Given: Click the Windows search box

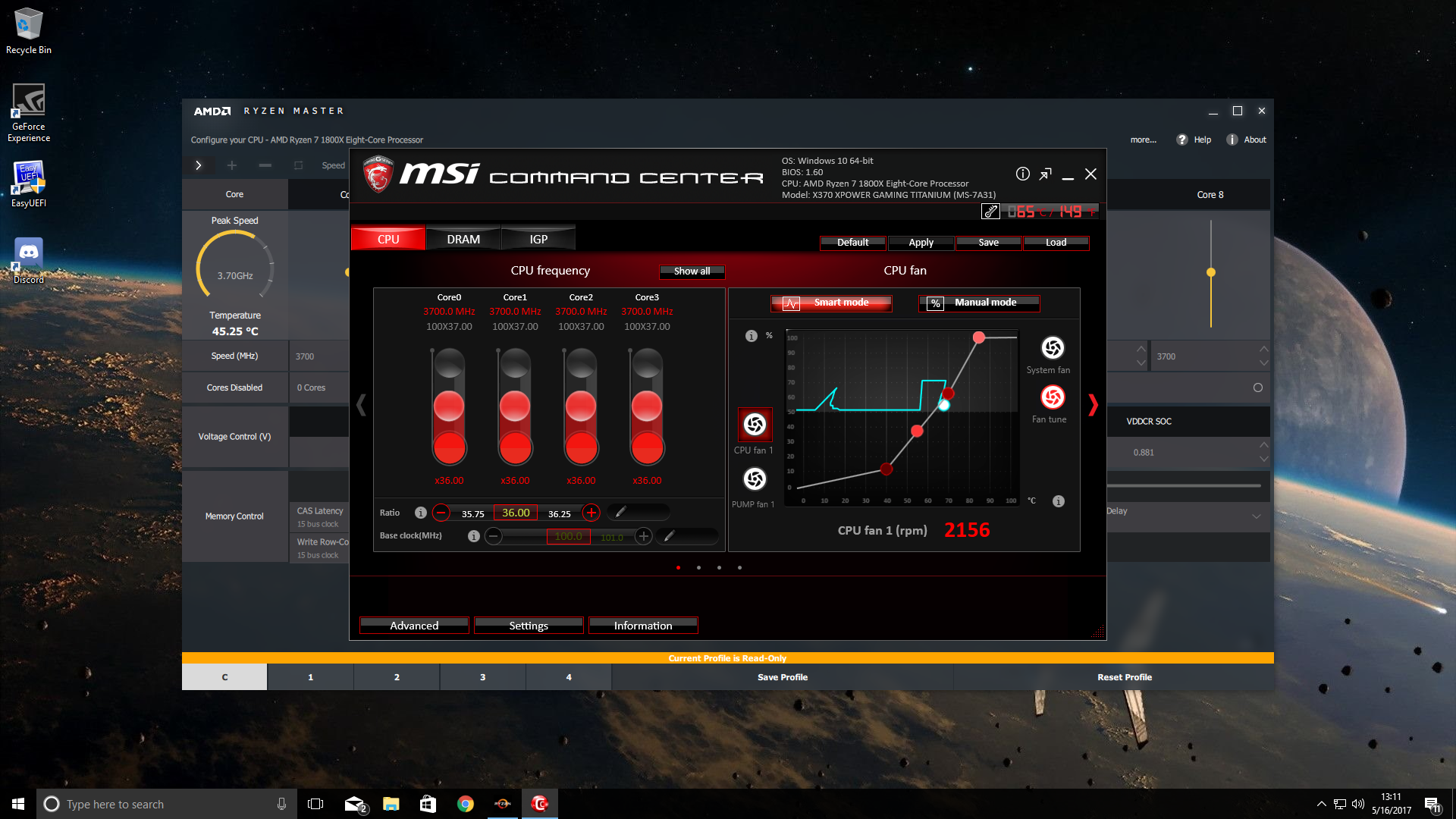Looking at the screenshot, I should (x=165, y=804).
